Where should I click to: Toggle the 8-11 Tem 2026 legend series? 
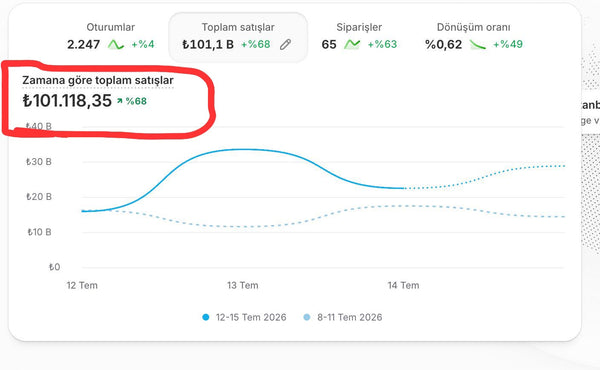pyautogui.click(x=343, y=317)
